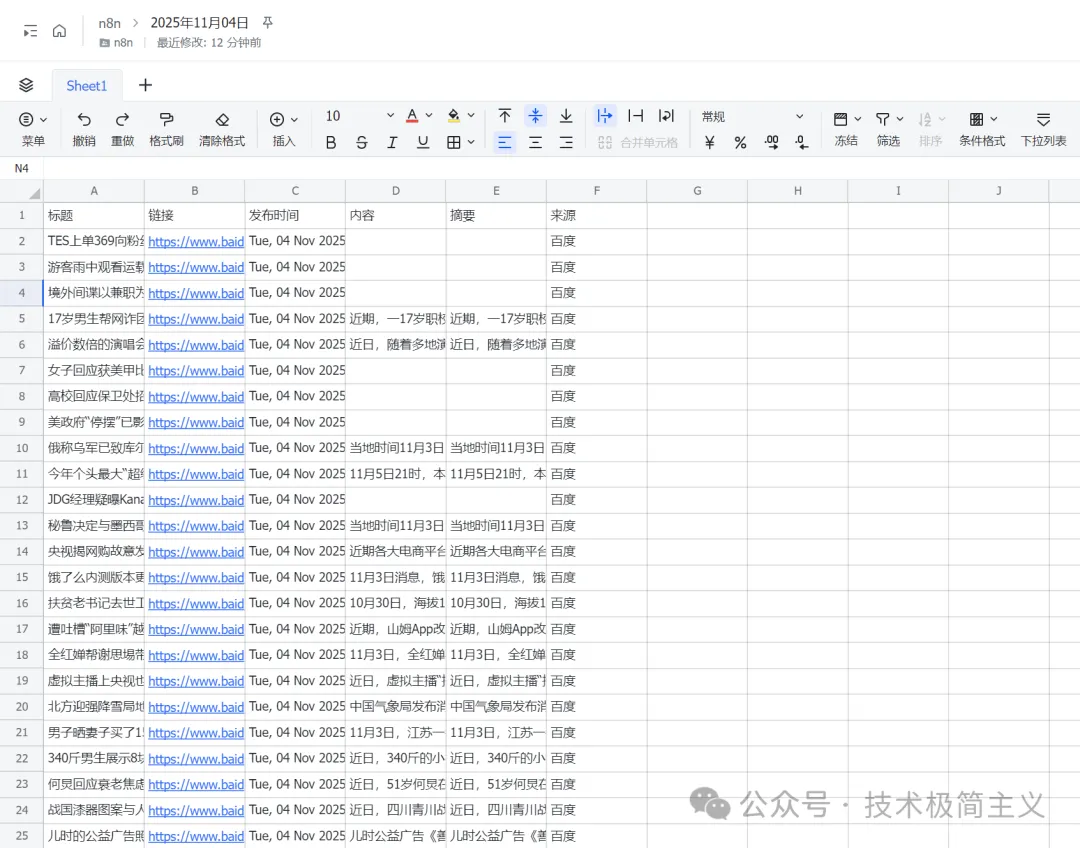Apply font color with A icon
1080x848 pixels.
(412, 116)
